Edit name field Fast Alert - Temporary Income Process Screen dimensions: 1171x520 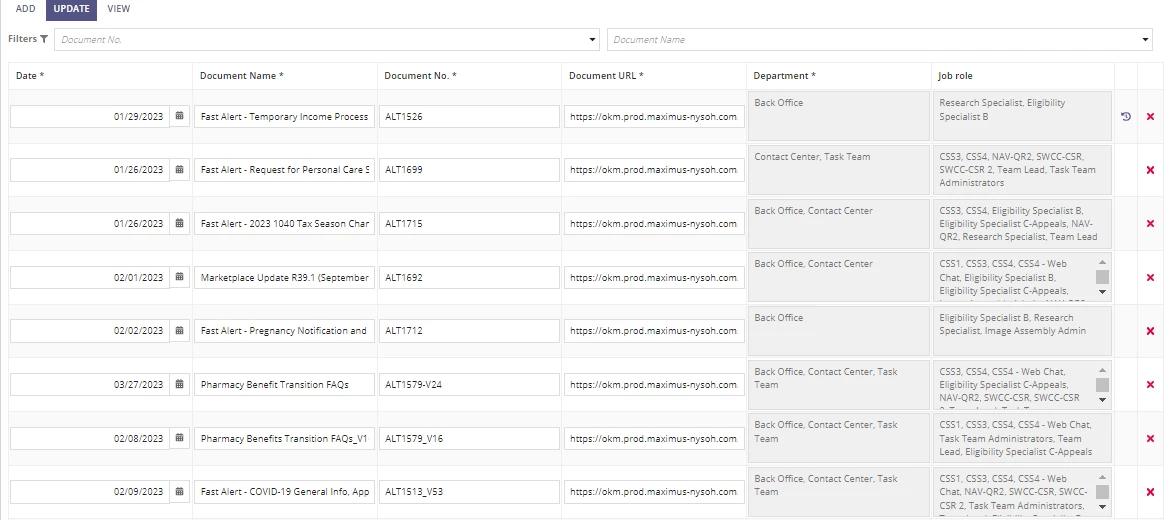(285, 117)
